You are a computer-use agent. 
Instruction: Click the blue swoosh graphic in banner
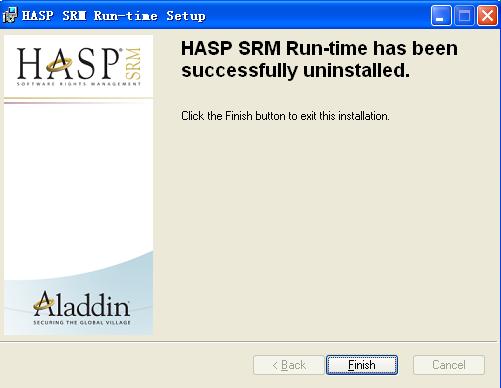pos(79,293)
